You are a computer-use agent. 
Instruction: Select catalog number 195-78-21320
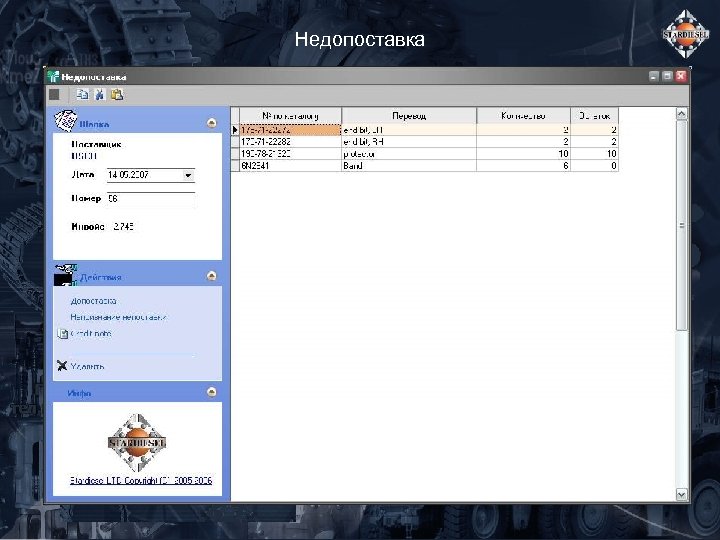(x=291, y=154)
